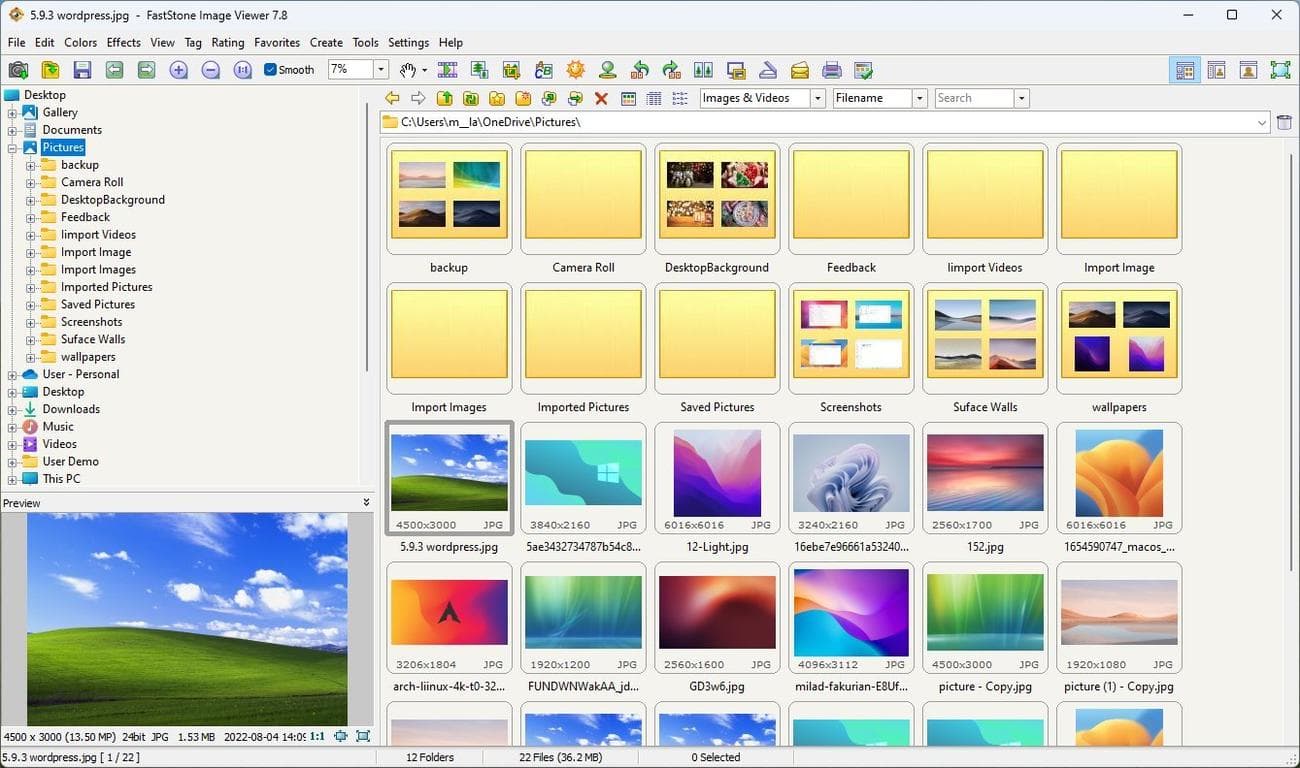Click the Acquire from scanner icon
Screen dimensions: 1300x768
(767, 70)
